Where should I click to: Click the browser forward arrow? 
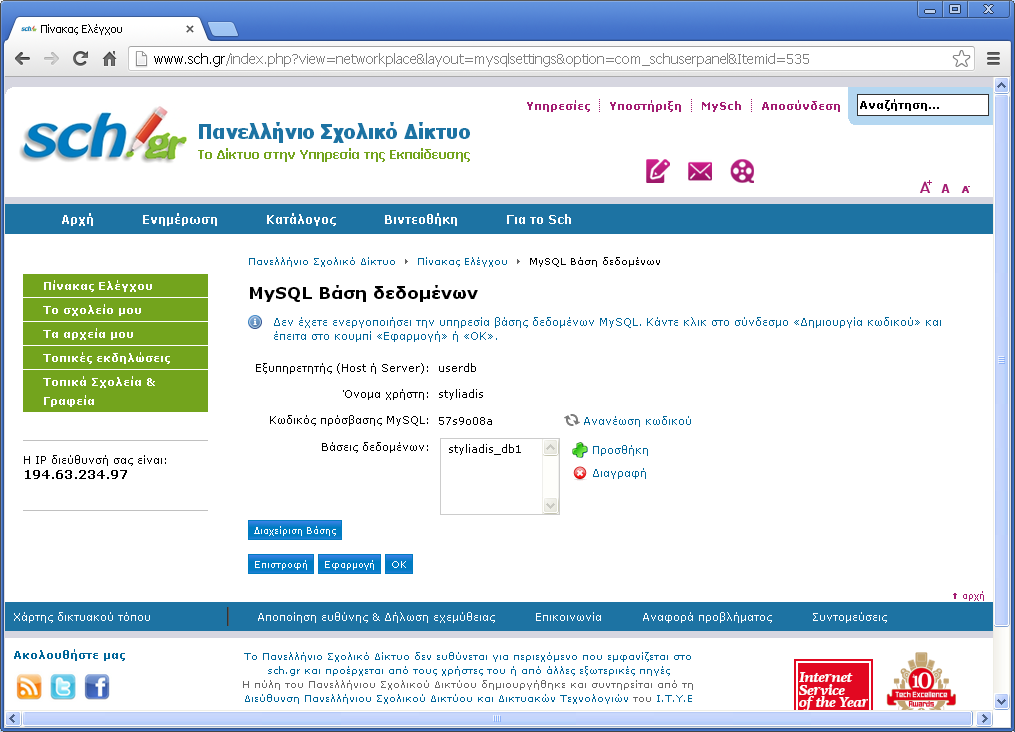[52, 59]
